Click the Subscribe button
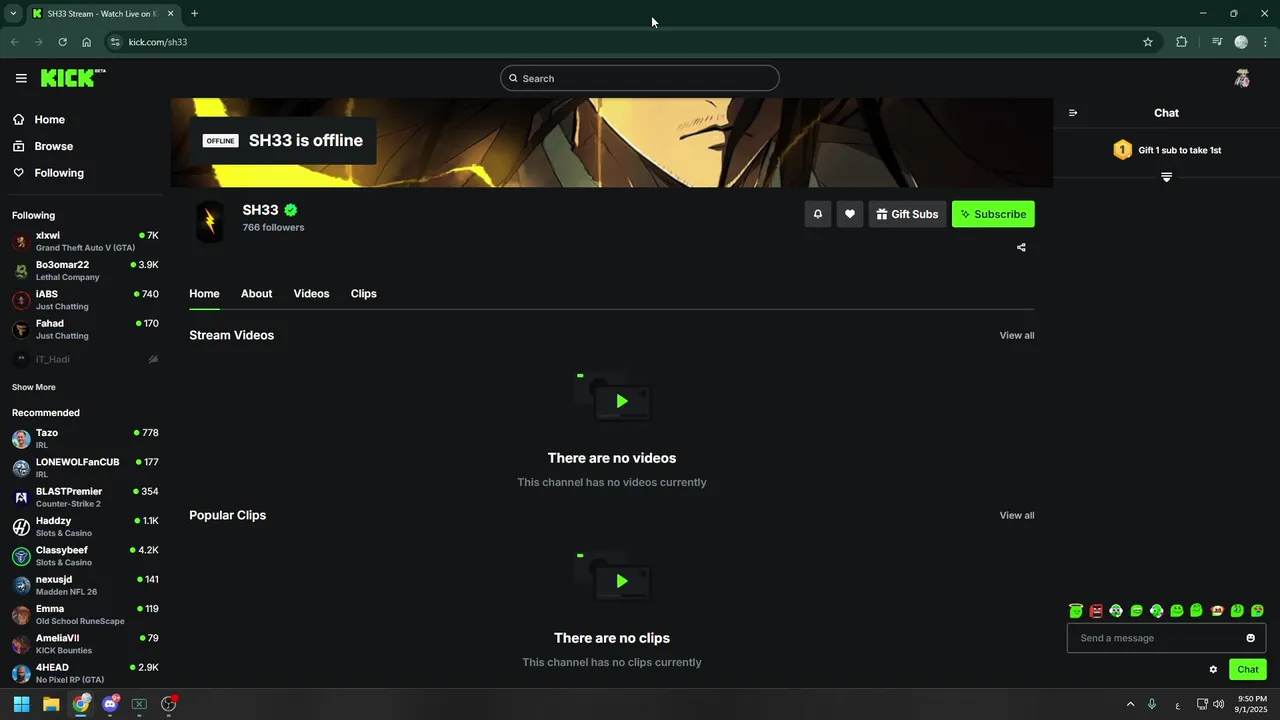This screenshot has height=720, width=1280. pos(993,214)
